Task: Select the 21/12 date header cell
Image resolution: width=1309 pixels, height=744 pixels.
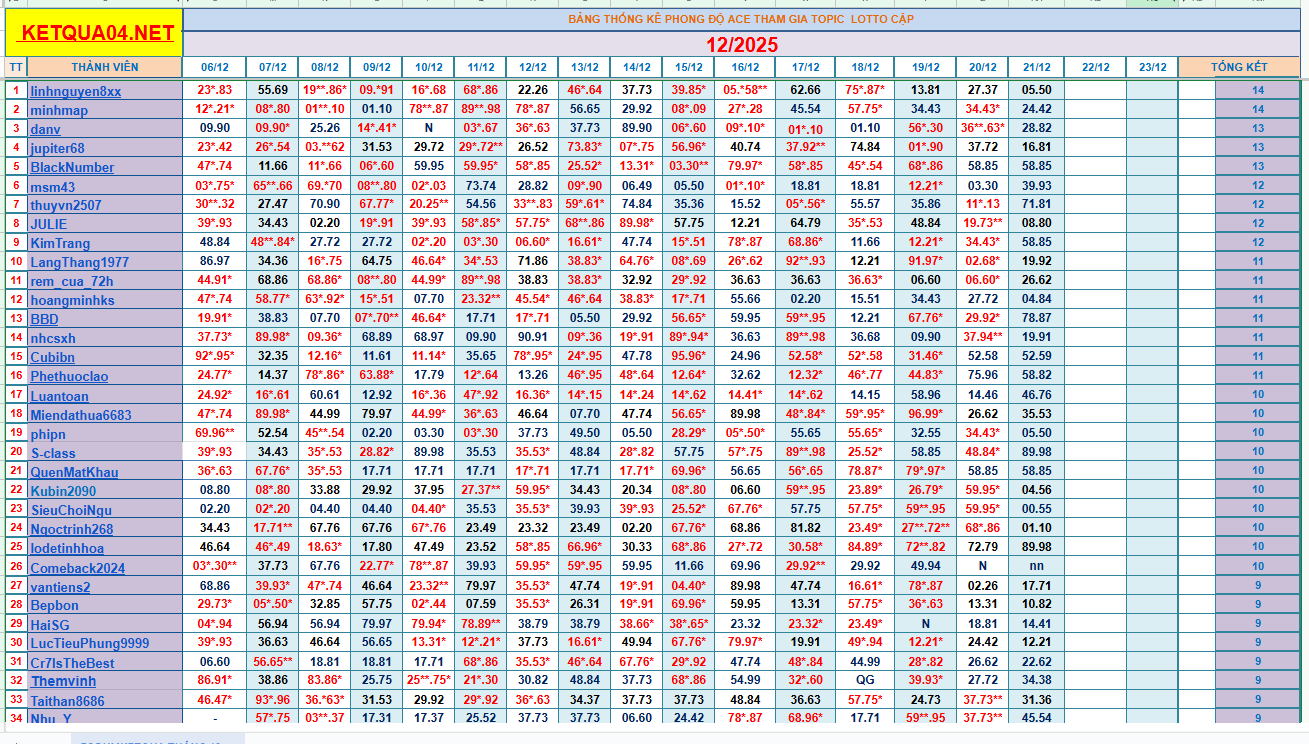Action: [1037, 67]
